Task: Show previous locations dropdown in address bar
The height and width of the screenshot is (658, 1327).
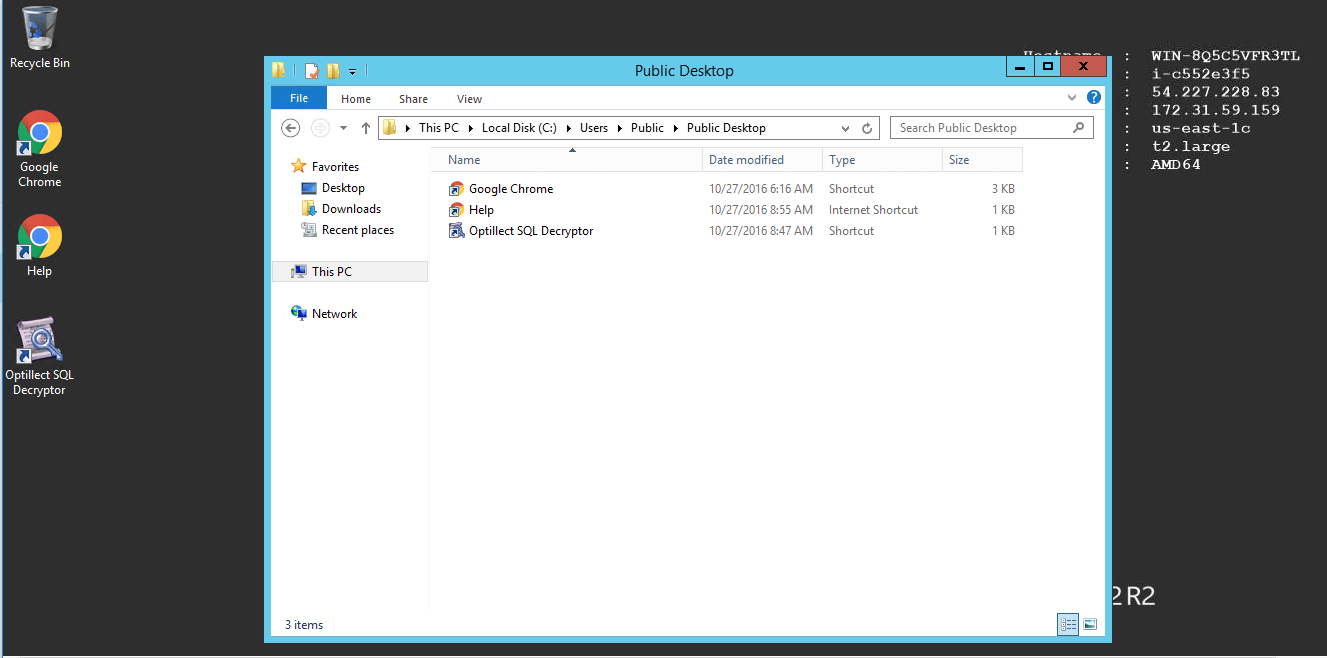Action: coord(845,128)
